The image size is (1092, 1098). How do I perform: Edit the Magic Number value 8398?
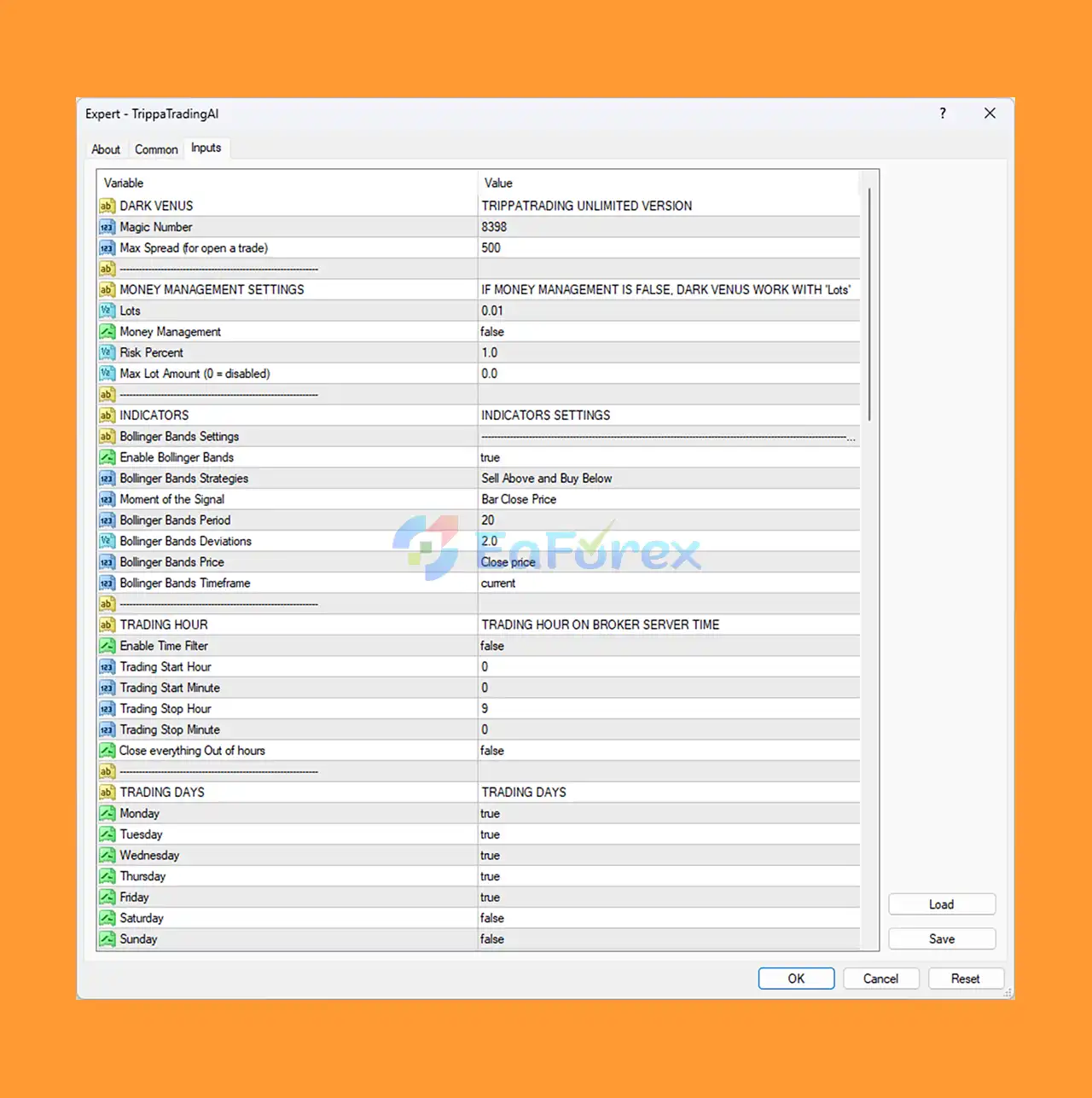coord(669,227)
